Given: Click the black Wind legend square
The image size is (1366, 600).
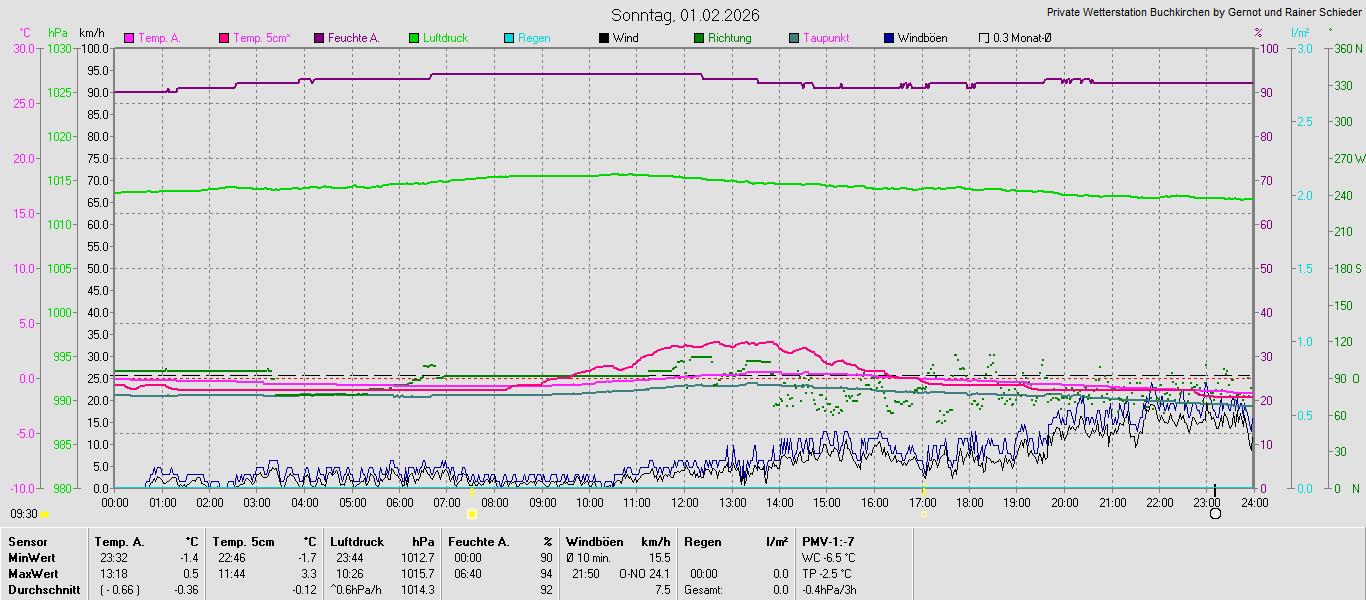Looking at the screenshot, I should (x=603, y=38).
